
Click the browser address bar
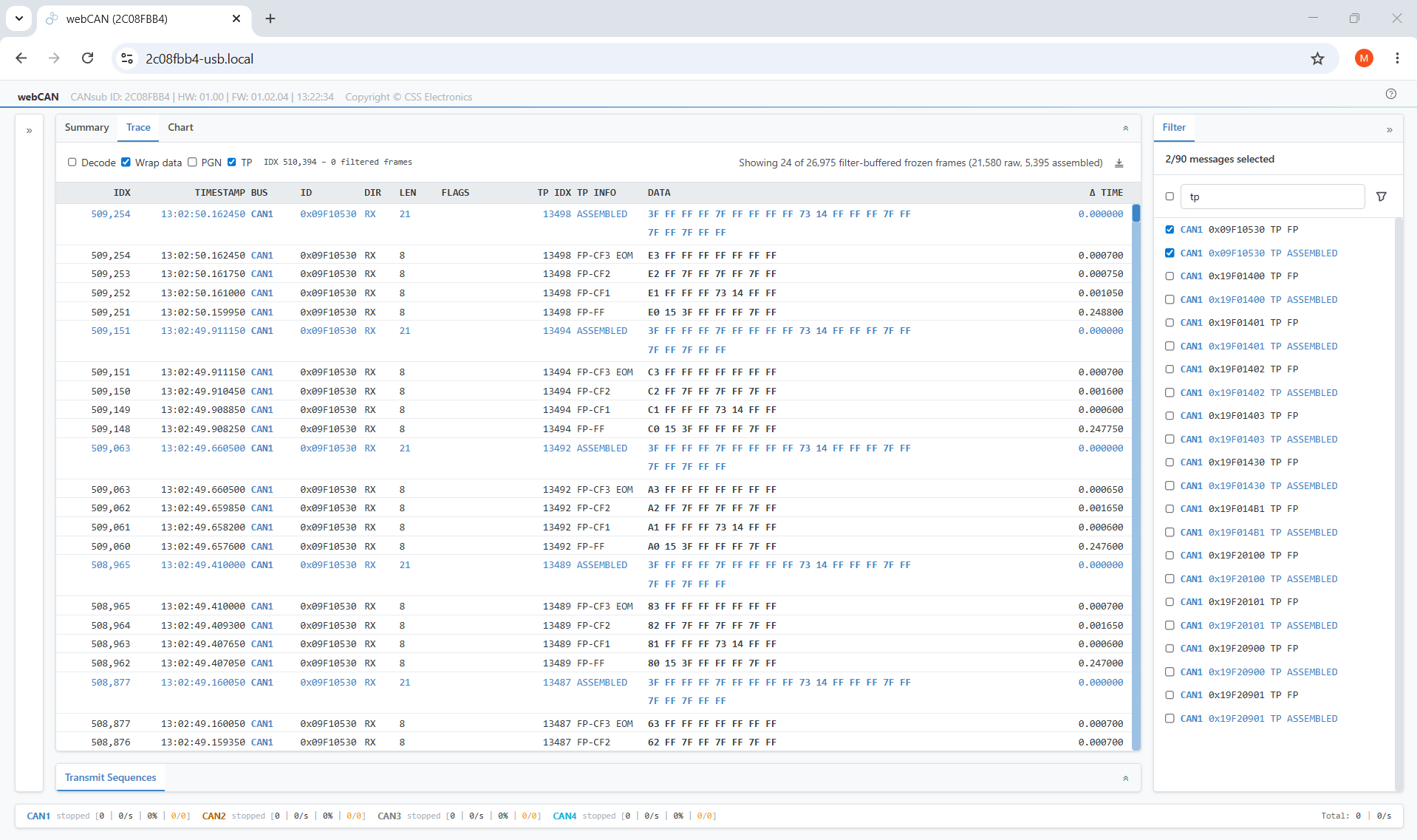click(724, 58)
